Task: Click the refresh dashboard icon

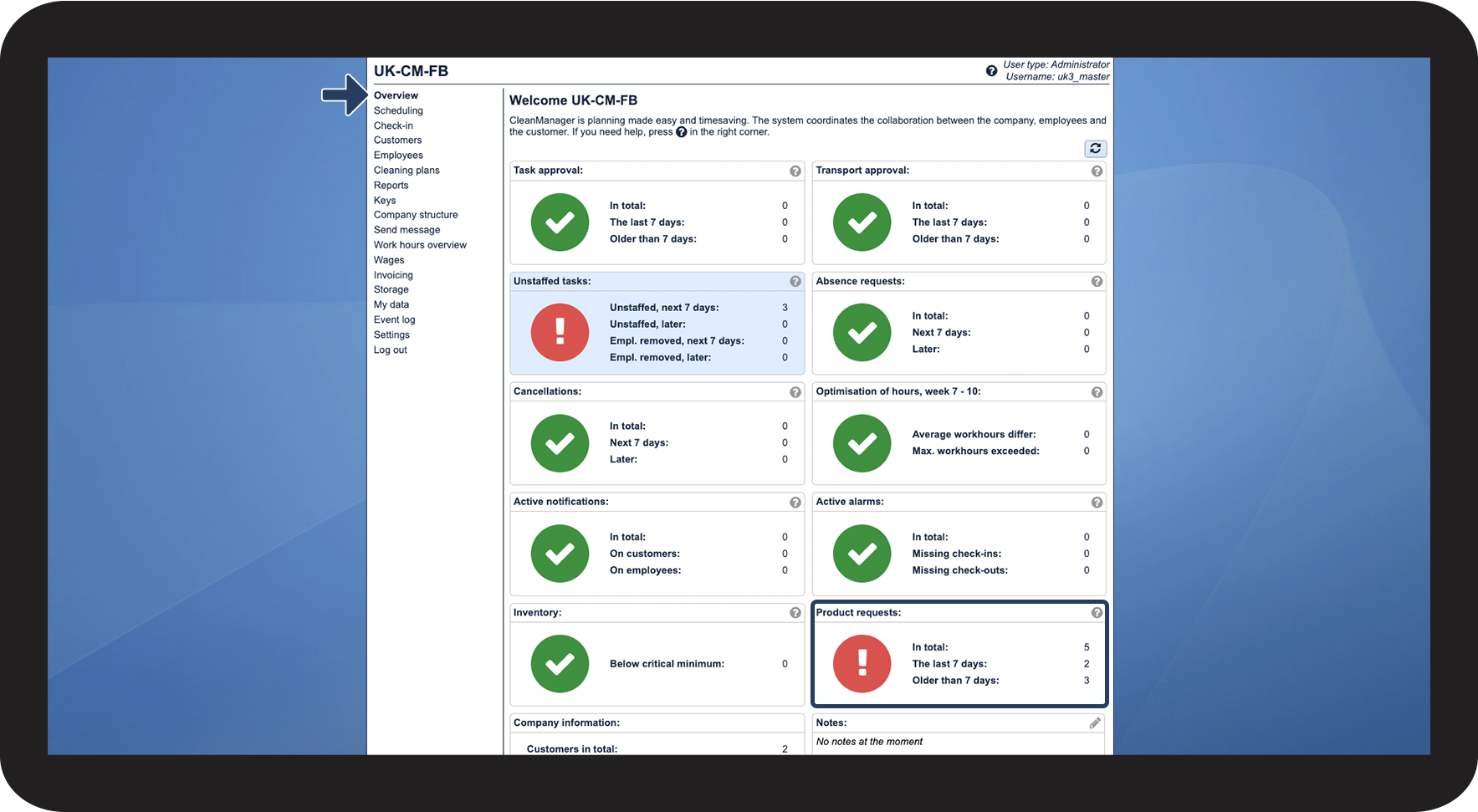Action: tap(1095, 149)
